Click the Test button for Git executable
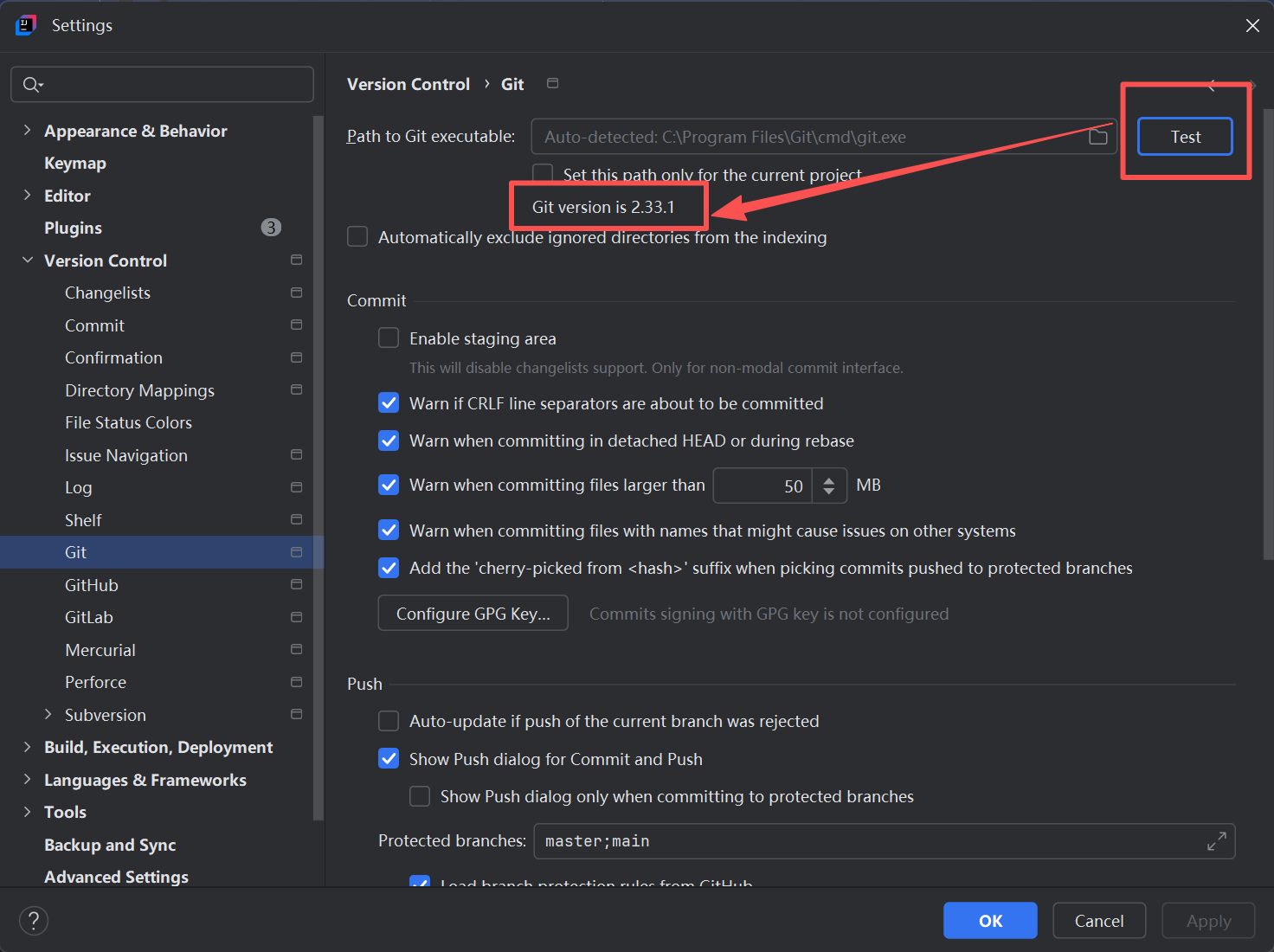 point(1185,137)
